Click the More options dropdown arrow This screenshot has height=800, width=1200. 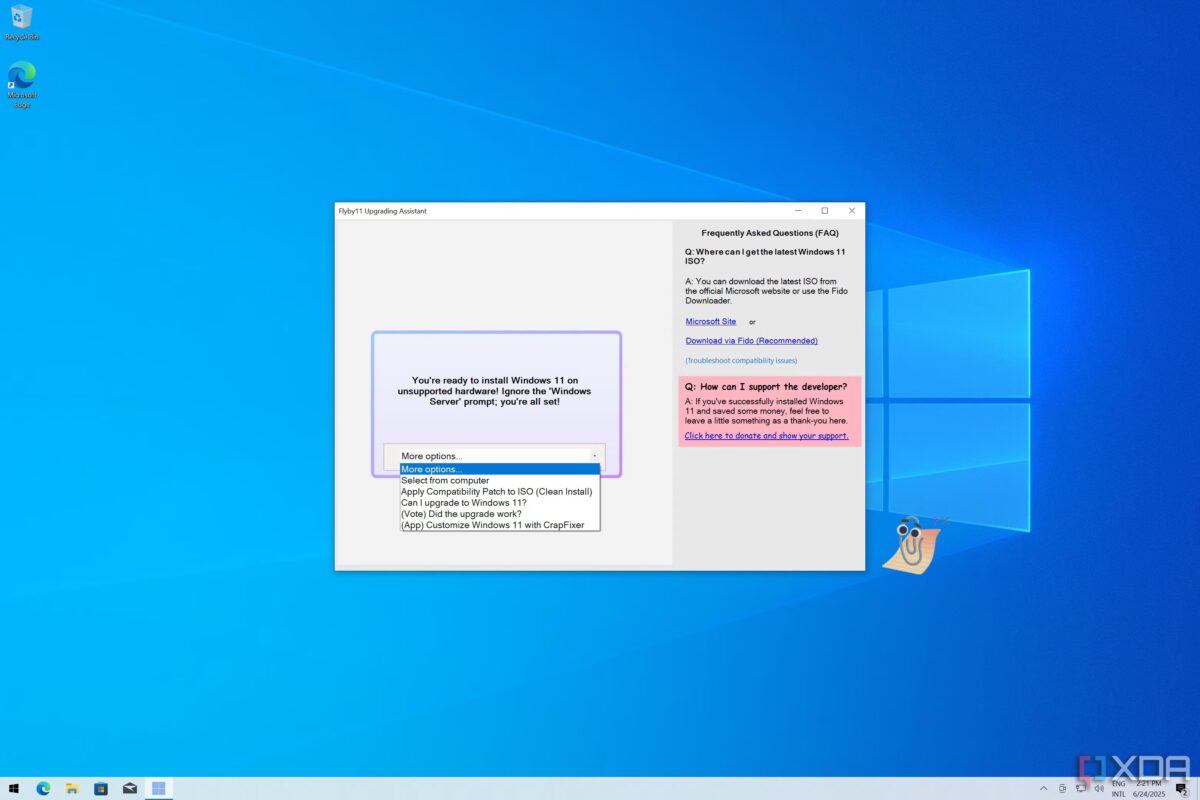594,456
